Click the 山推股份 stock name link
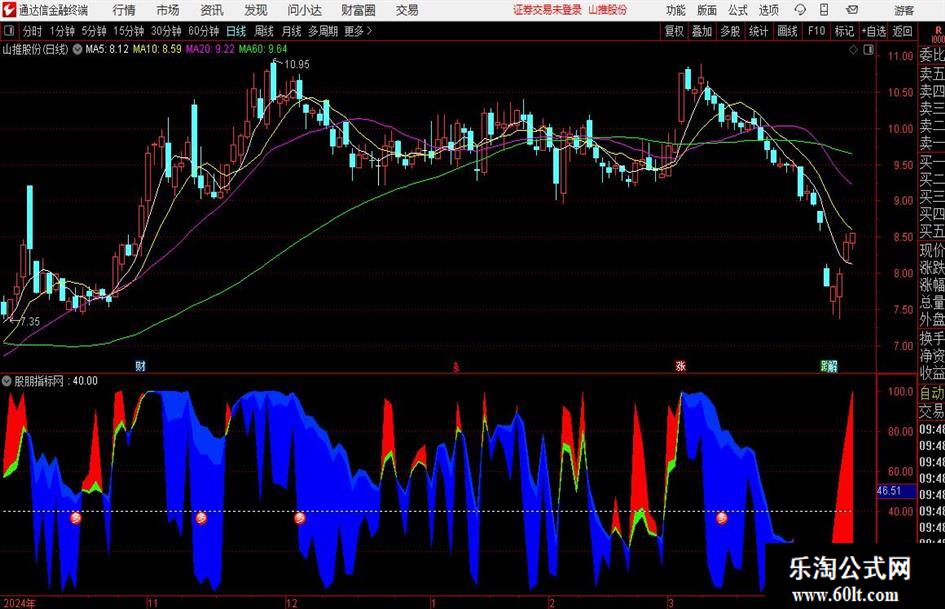The width and height of the screenshot is (945, 609). (608, 10)
